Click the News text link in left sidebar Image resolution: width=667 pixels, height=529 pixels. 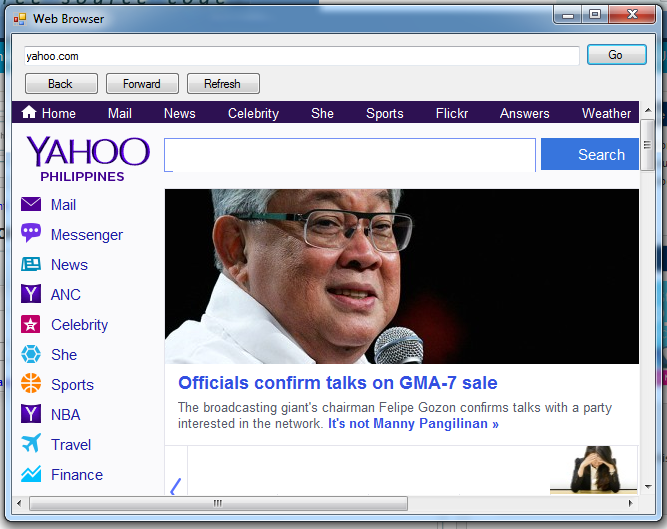[x=69, y=264]
